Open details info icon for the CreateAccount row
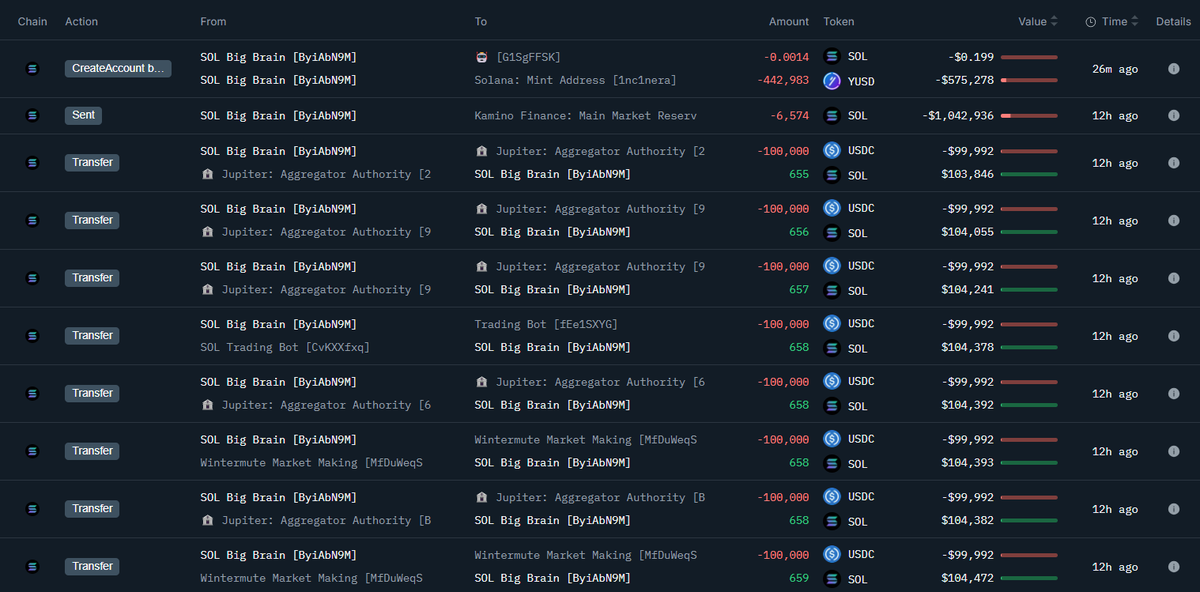Screen dimensions: 1200x592 tap(1174, 69)
